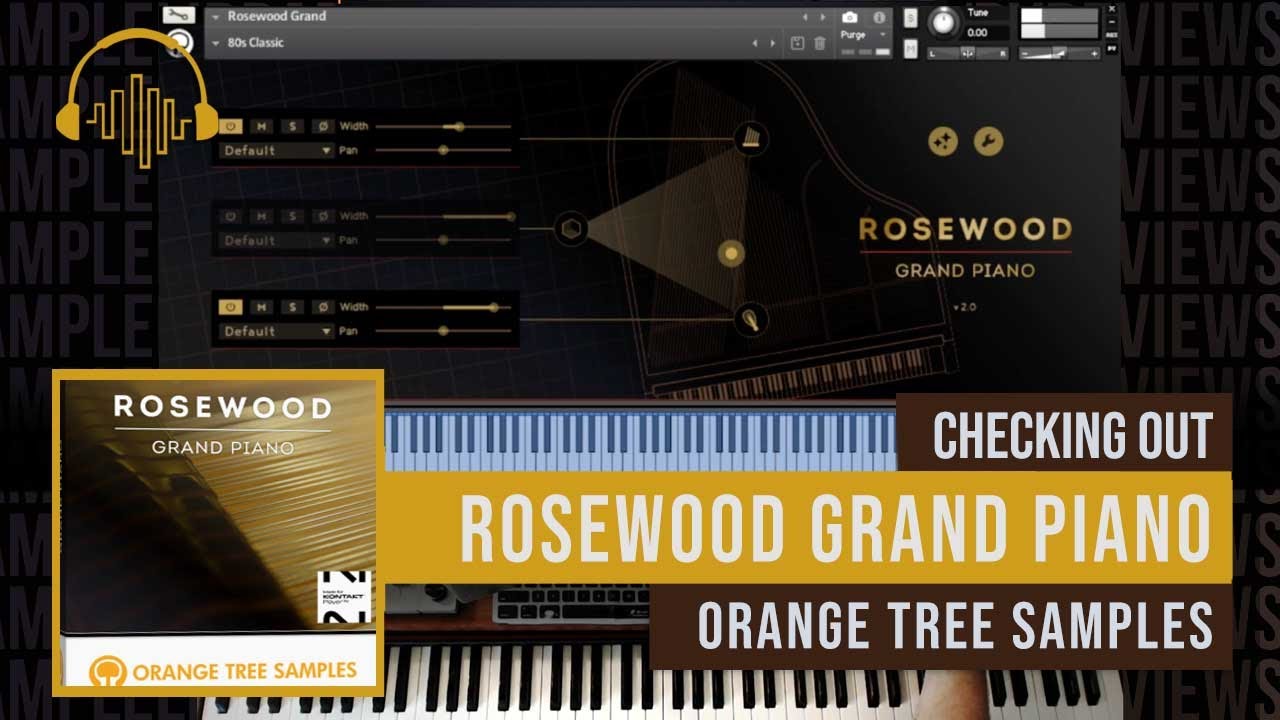Select the bulb-shaped microphone position icon
Viewport: 1280px width, 720px height.
click(x=751, y=319)
